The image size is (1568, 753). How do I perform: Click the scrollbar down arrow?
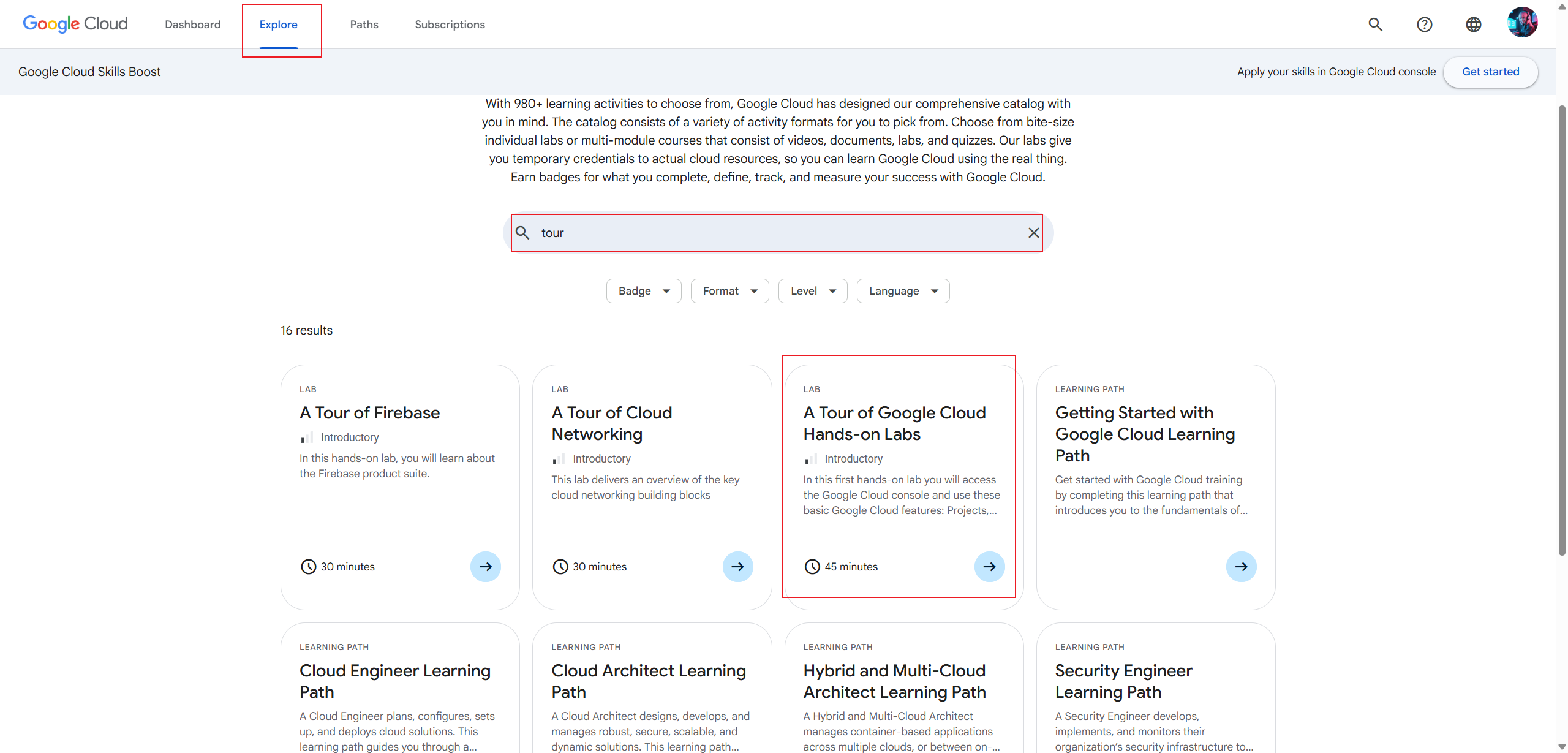tap(1562, 747)
